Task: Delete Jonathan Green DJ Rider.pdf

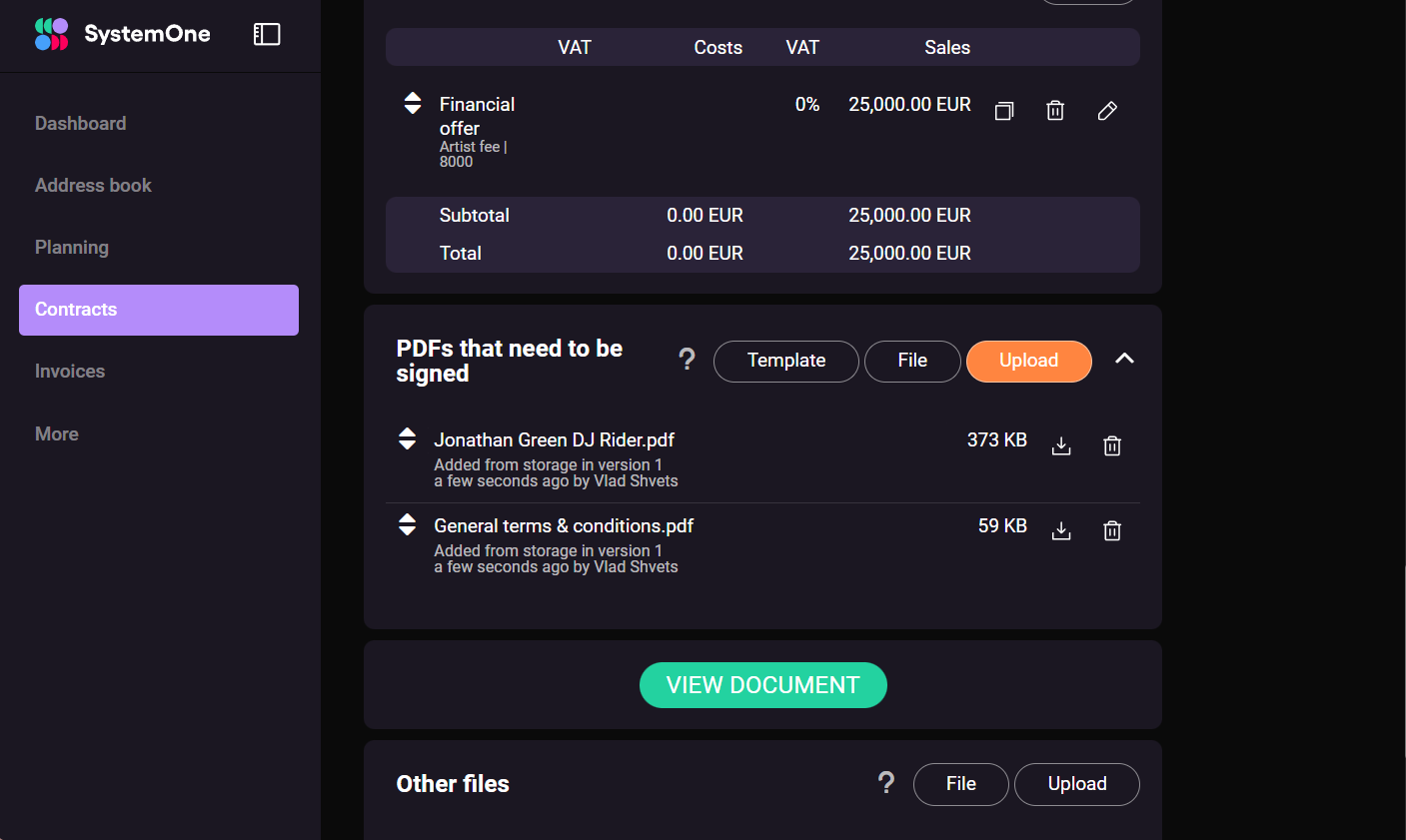Action: [1112, 445]
